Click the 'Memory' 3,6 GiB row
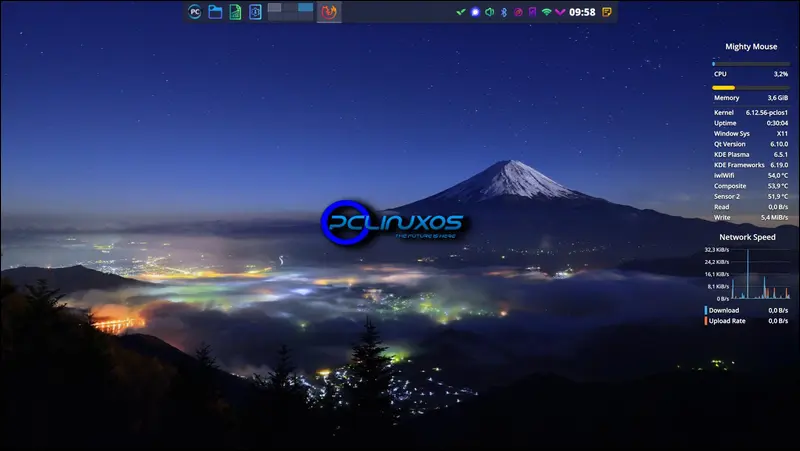800x451 pixels. click(751, 98)
